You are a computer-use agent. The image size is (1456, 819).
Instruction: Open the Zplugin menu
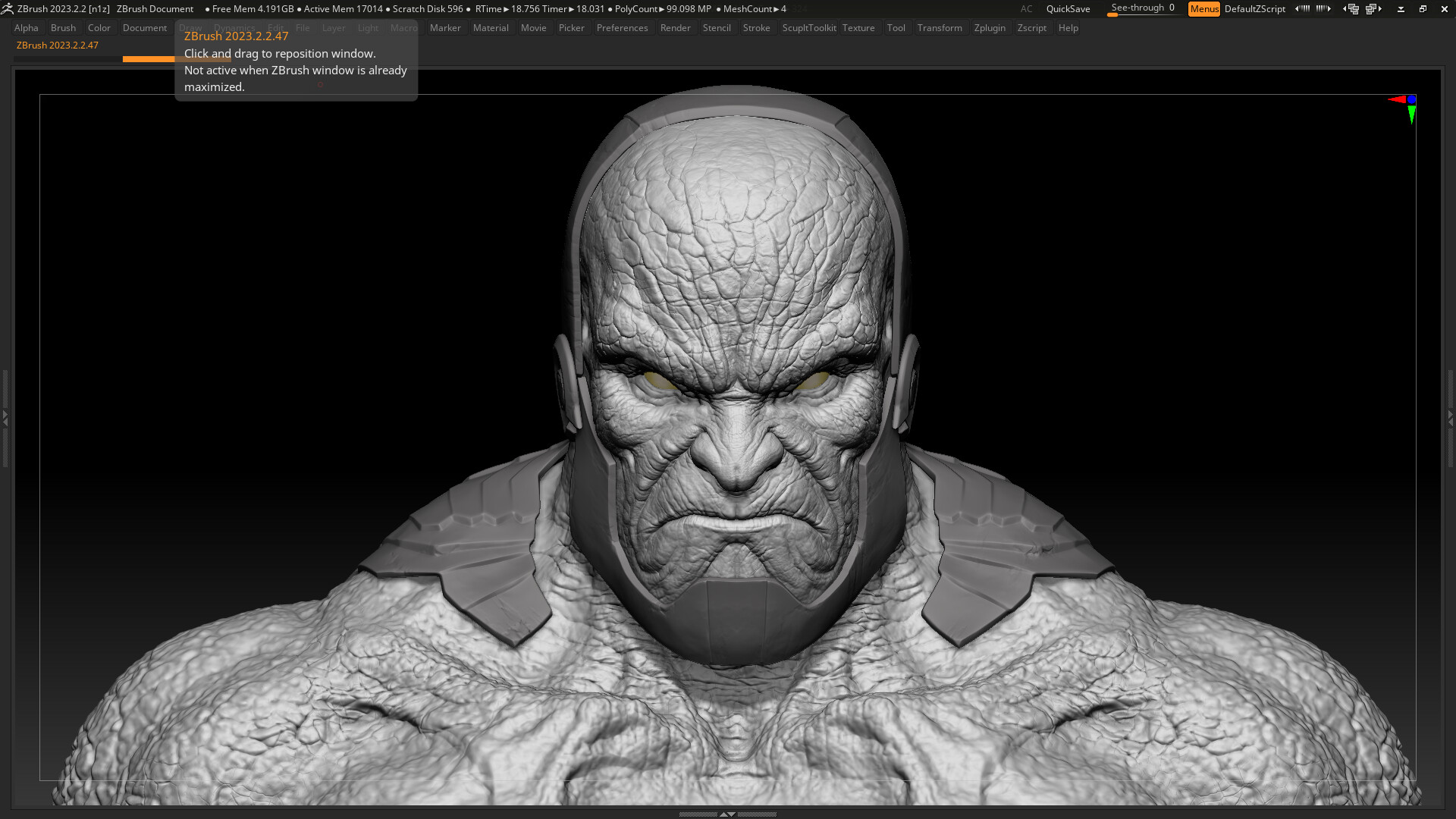990,27
